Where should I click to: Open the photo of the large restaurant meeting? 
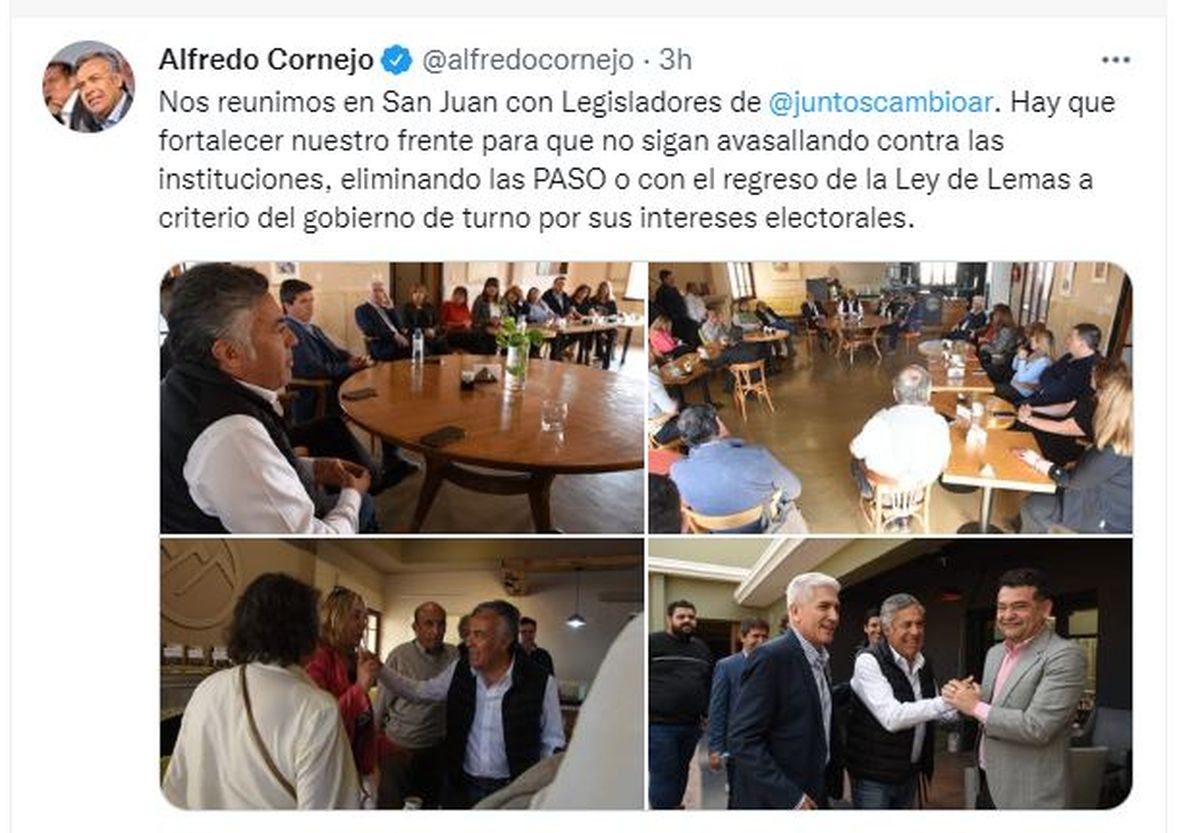pyautogui.click(x=890, y=397)
